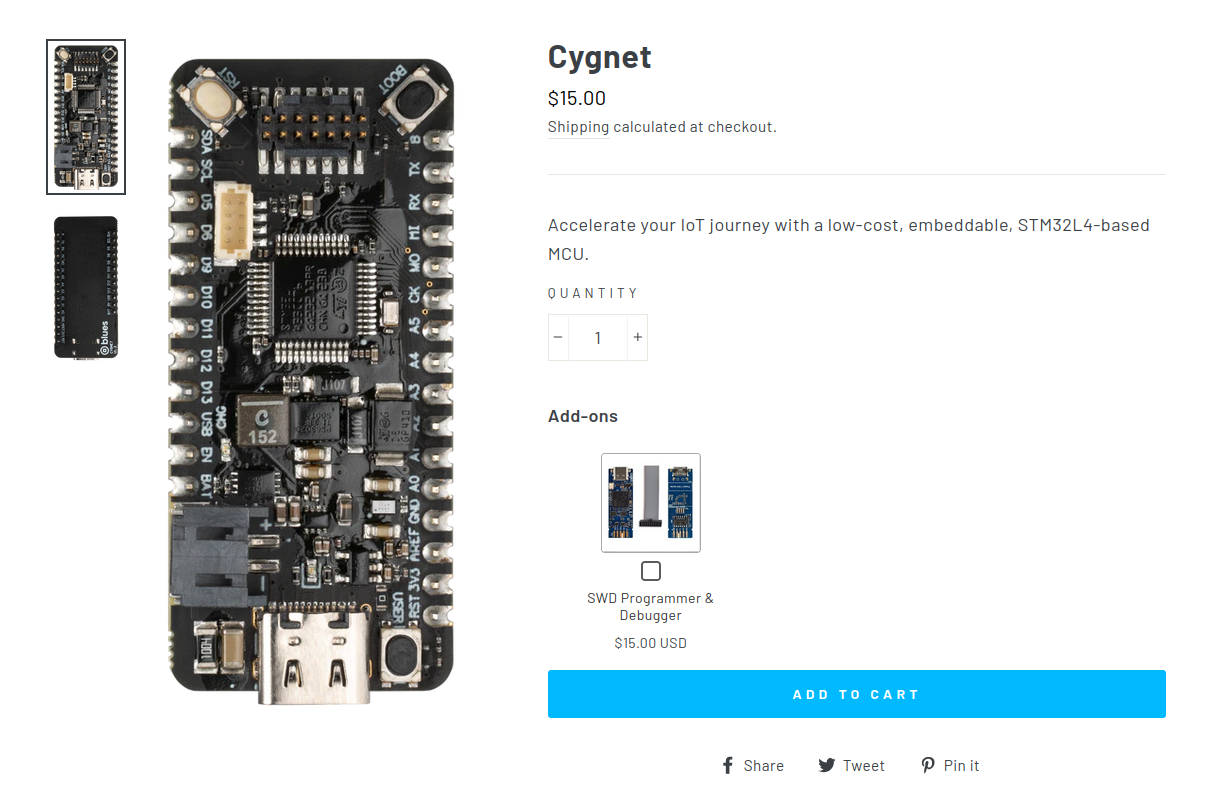
Task: Add the Cygnet to cart
Action: pos(857,694)
